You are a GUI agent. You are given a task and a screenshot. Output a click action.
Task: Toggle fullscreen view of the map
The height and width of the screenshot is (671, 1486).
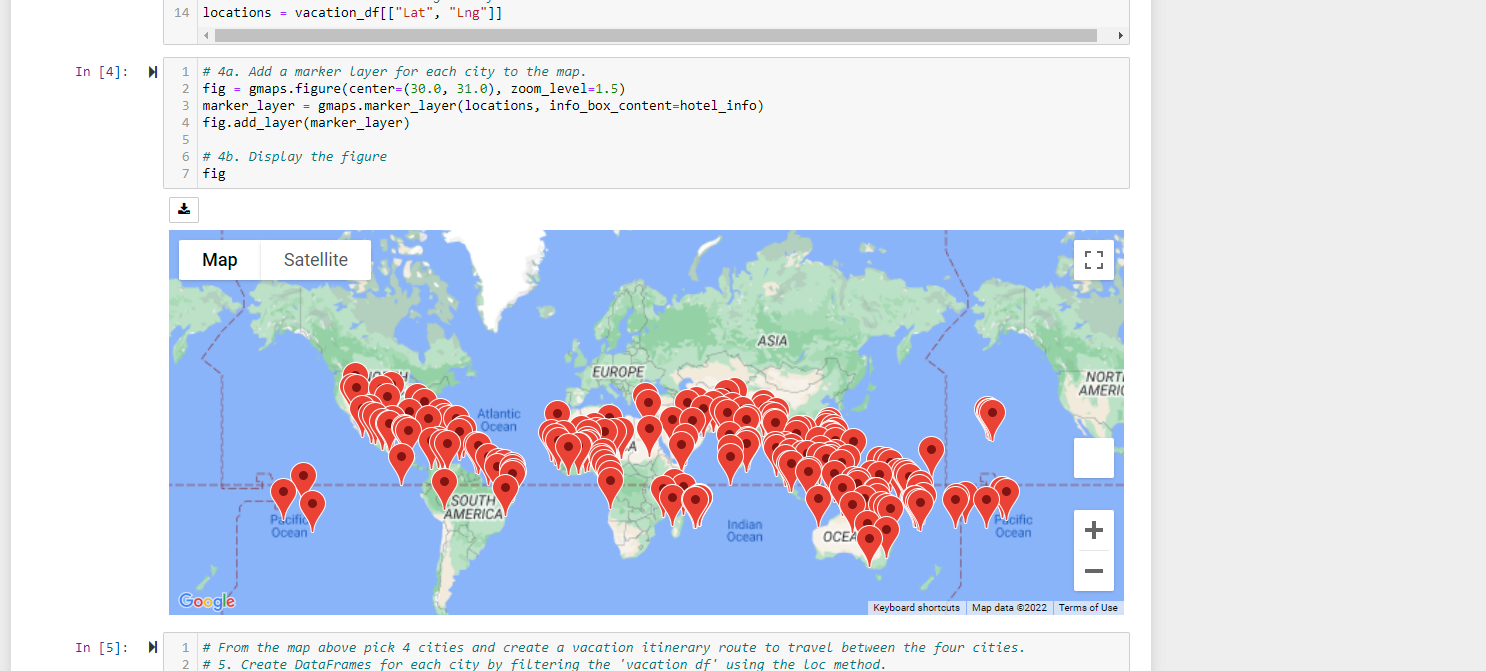coord(1093,260)
